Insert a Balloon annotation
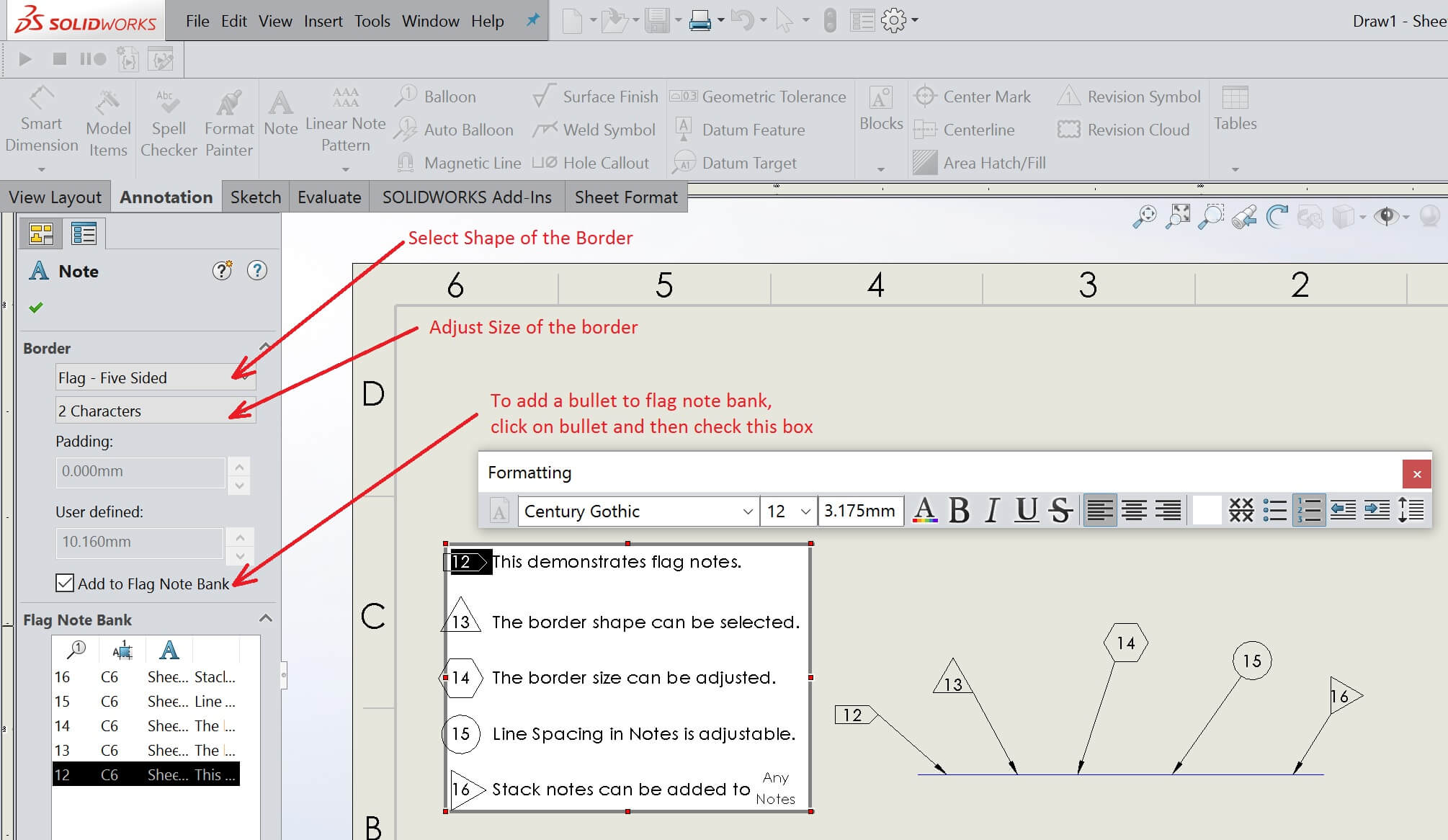This screenshot has height=840, width=1448. pos(436,97)
